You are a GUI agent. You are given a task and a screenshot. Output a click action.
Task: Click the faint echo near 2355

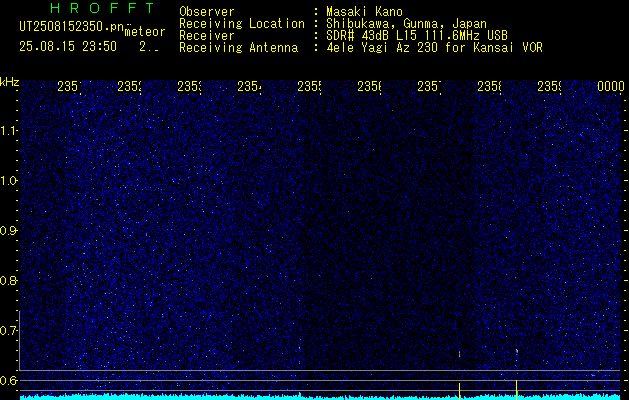point(299,347)
